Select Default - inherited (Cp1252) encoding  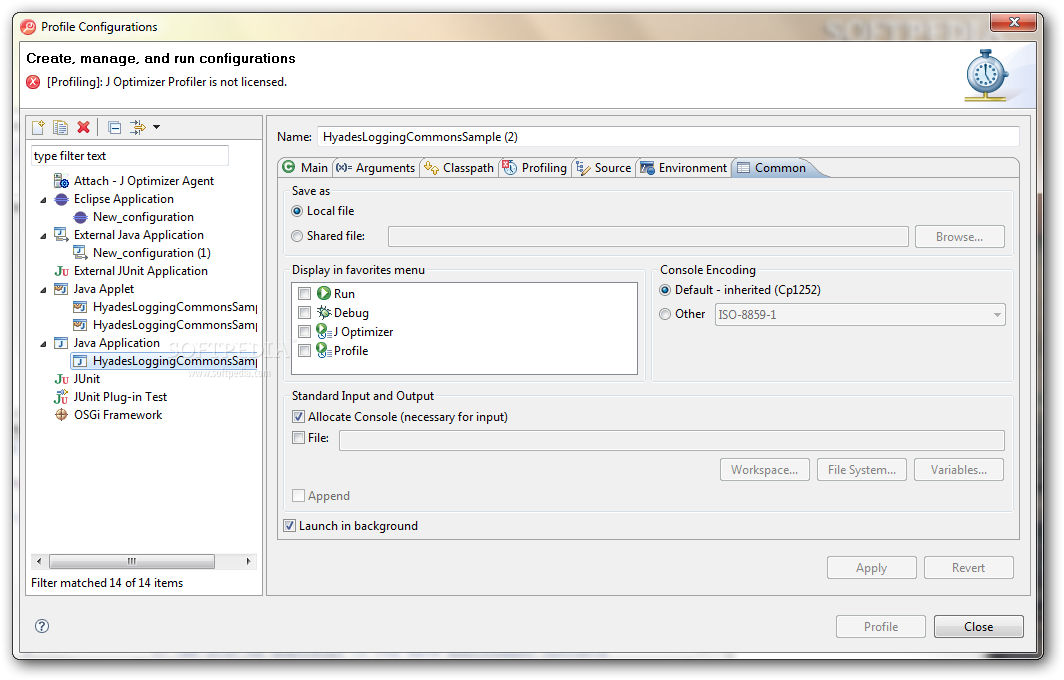click(x=665, y=290)
